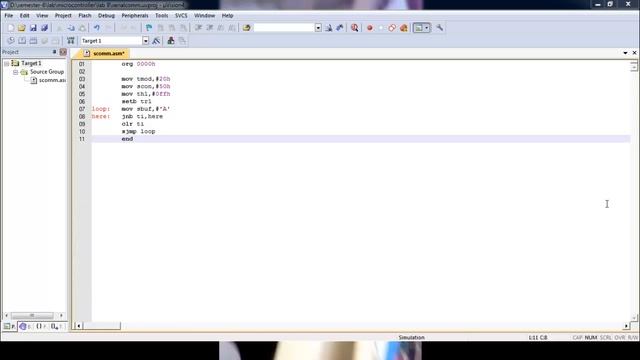Click editor scroll right arrow
The width and height of the screenshot is (640, 360).
point(626,326)
